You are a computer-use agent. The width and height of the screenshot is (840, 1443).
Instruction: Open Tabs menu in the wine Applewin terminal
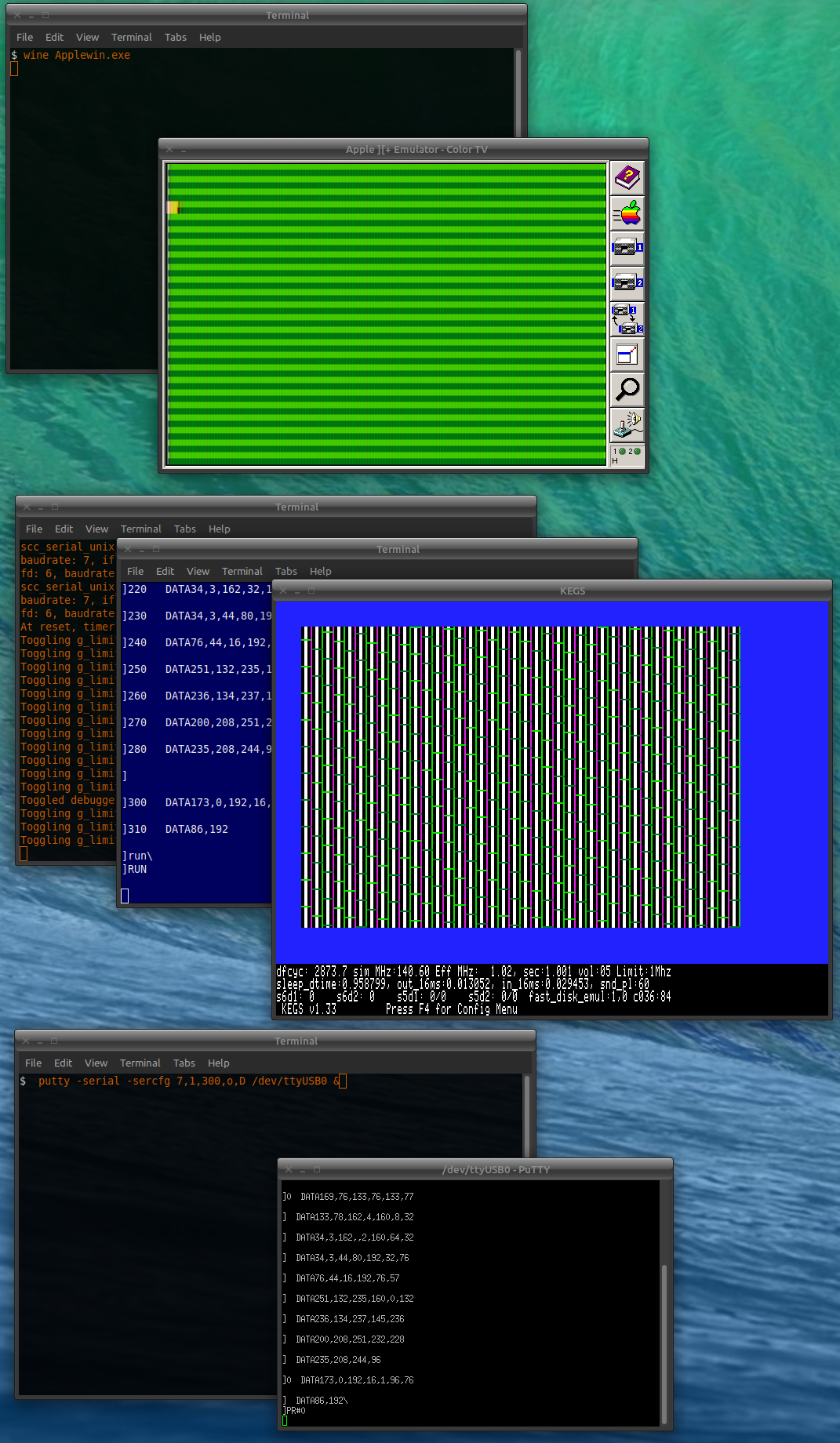tap(175, 37)
